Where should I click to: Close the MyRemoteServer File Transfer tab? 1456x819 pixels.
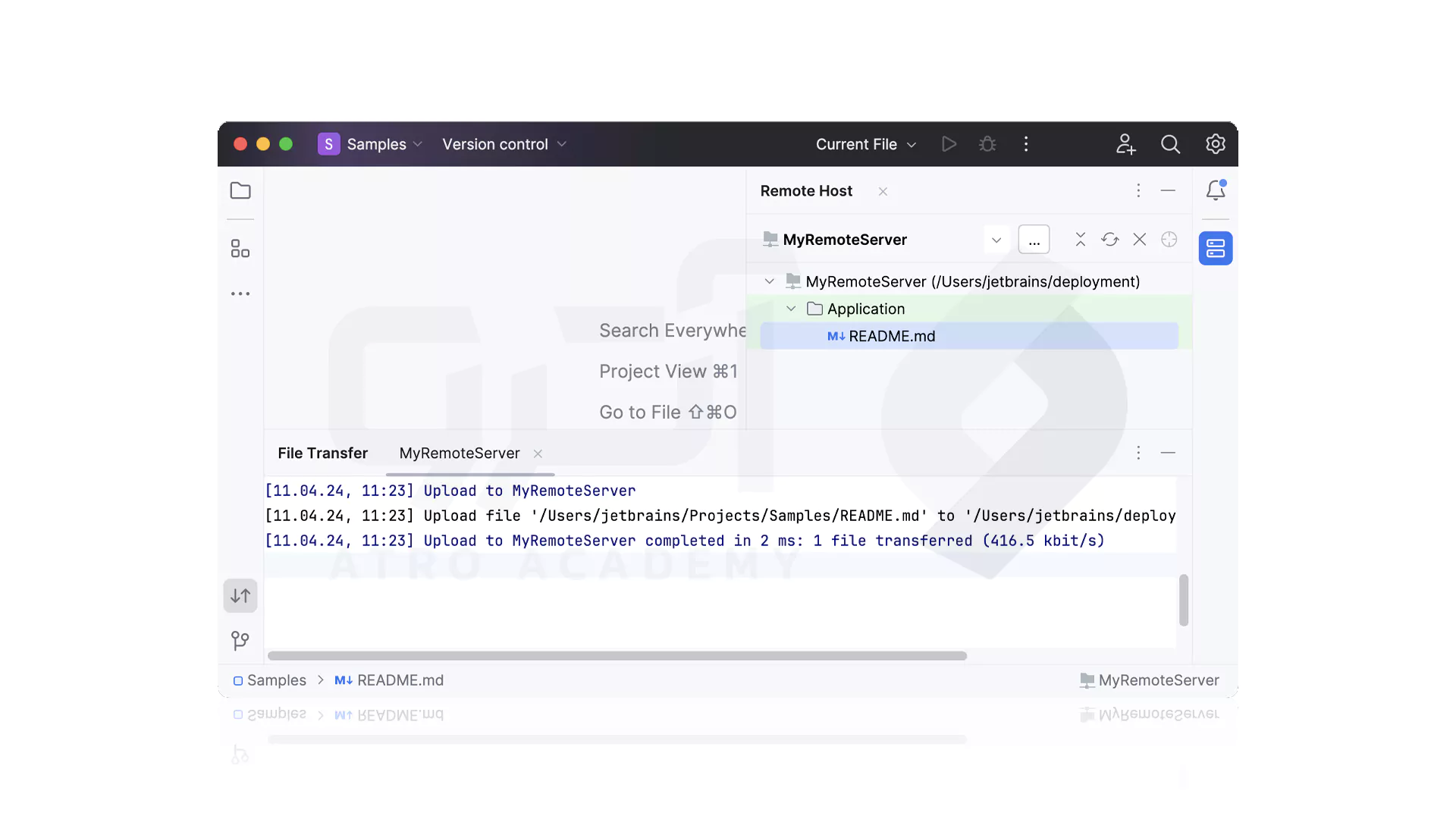[x=538, y=453]
